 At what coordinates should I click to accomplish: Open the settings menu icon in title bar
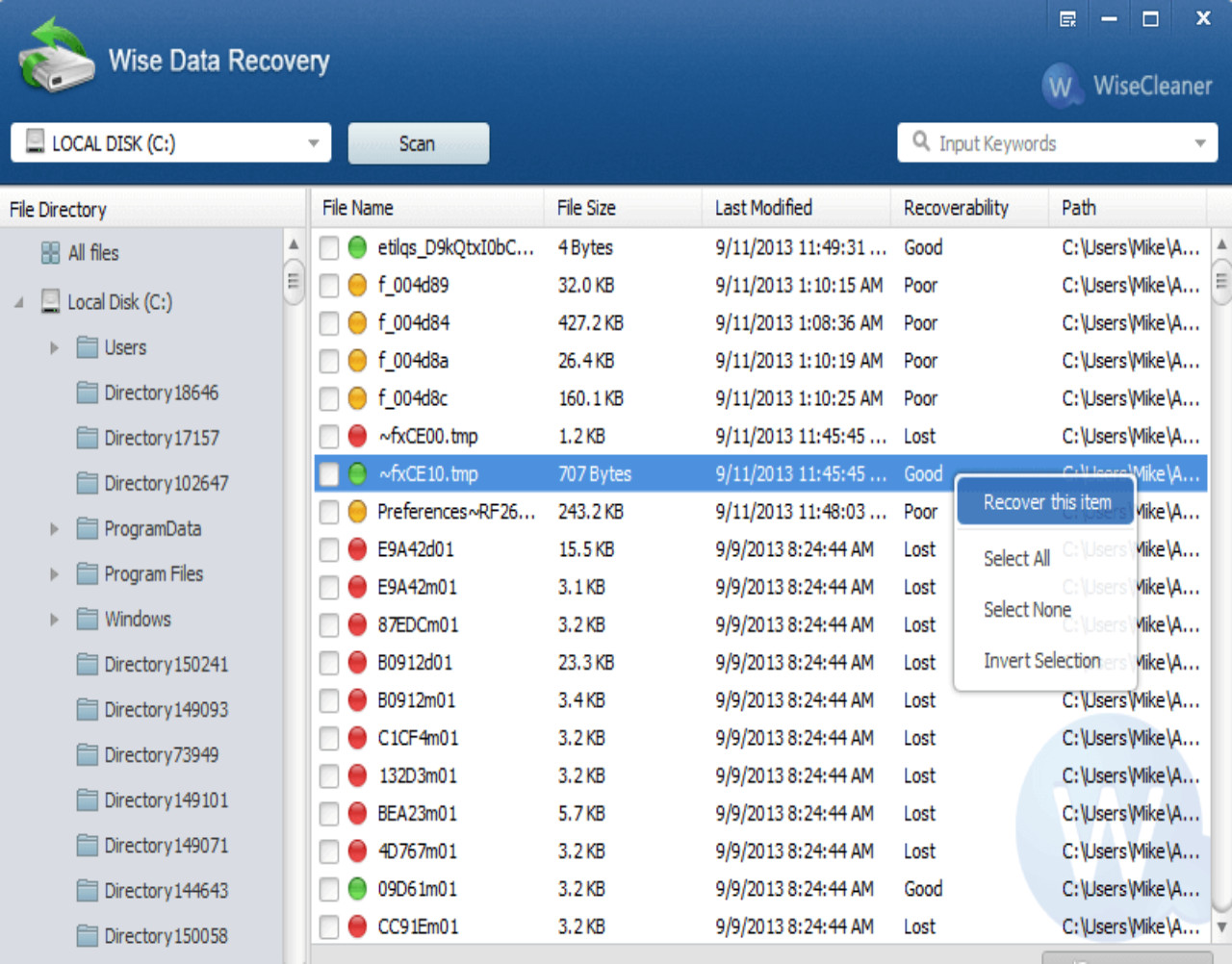point(1067,19)
